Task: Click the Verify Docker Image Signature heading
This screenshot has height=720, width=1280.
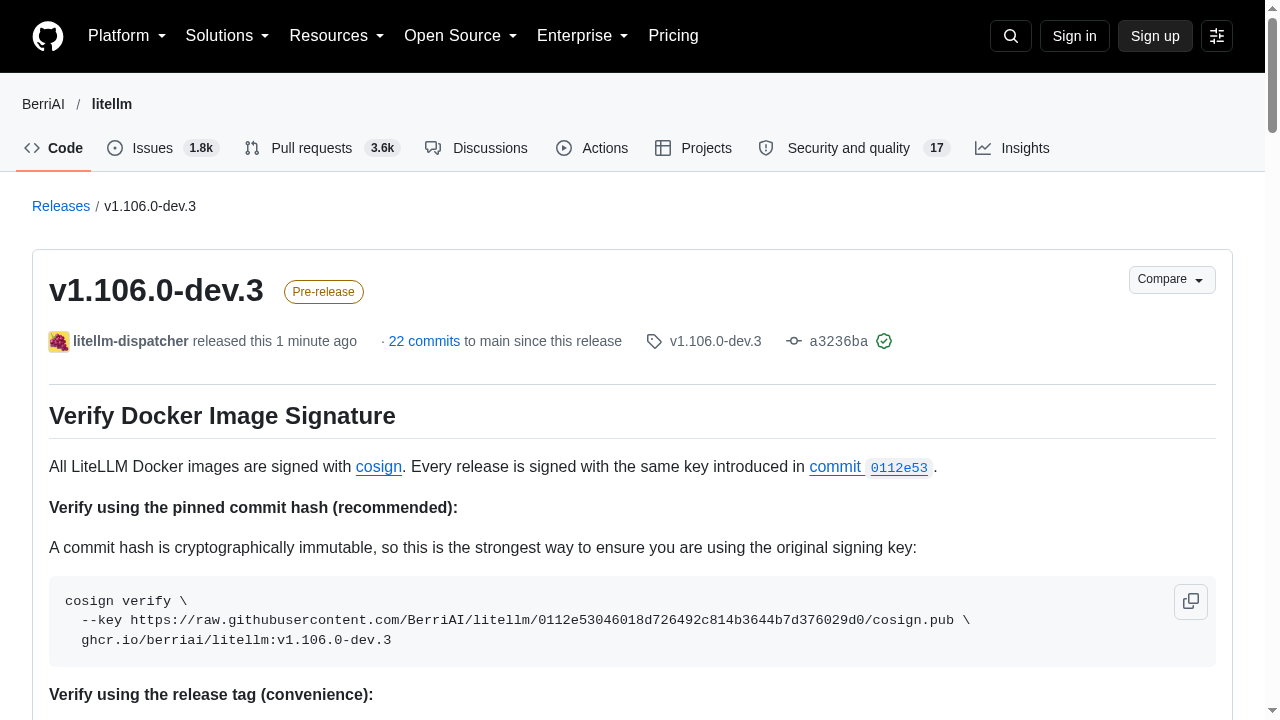Action: click(x=222, y=416)
